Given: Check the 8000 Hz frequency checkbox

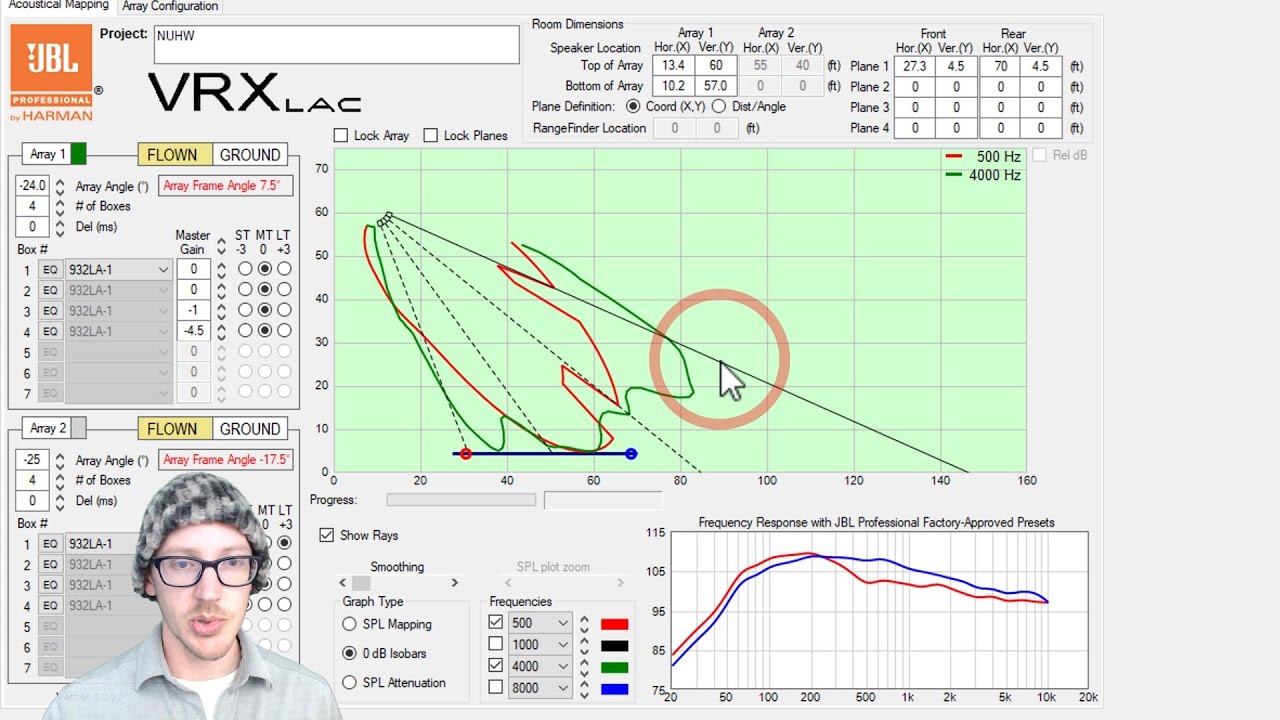Looking at the screenshot, I should pyautogui.click(x=496, y=688).
